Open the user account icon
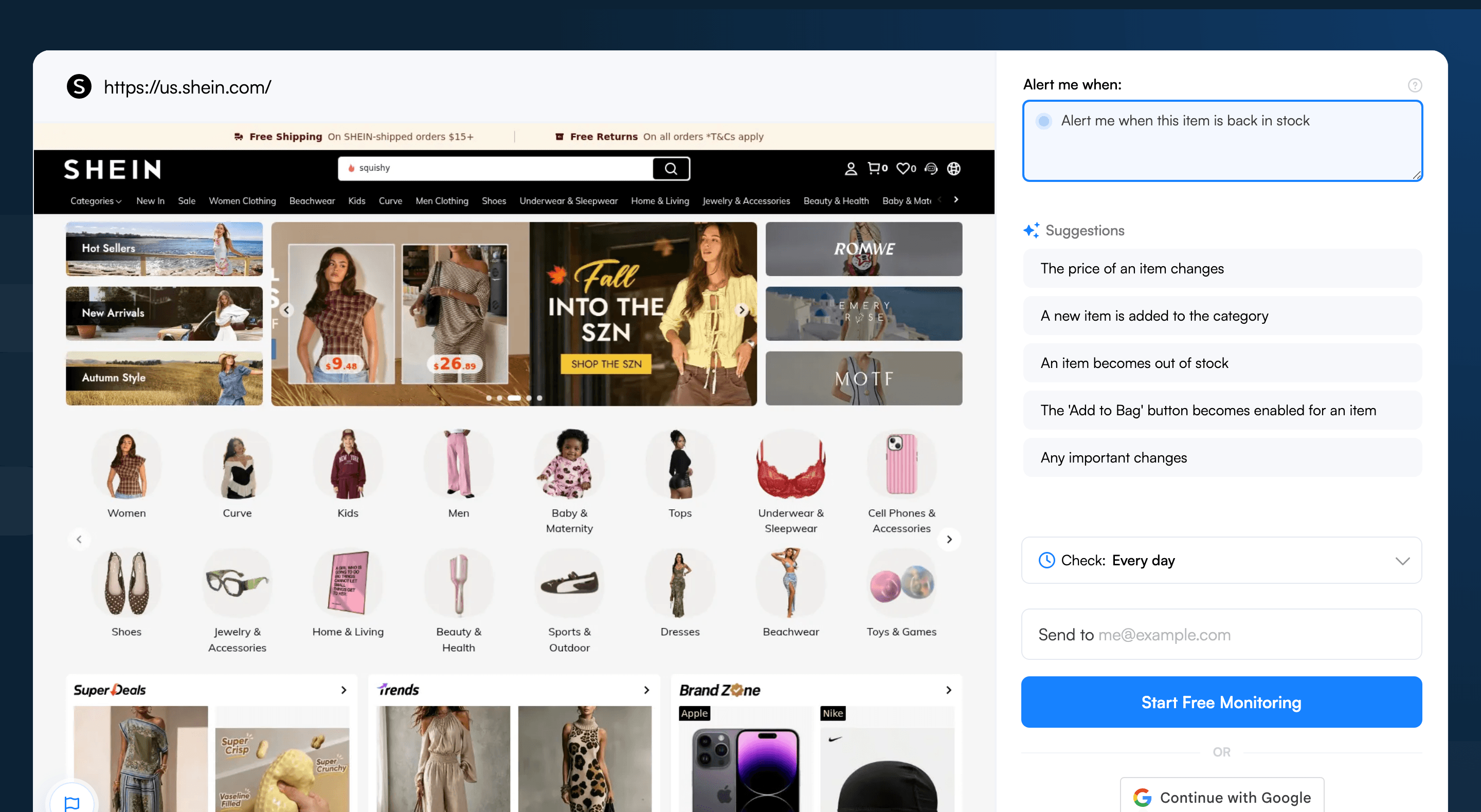This screenshot has height=812, width=1481. [851, 169]
